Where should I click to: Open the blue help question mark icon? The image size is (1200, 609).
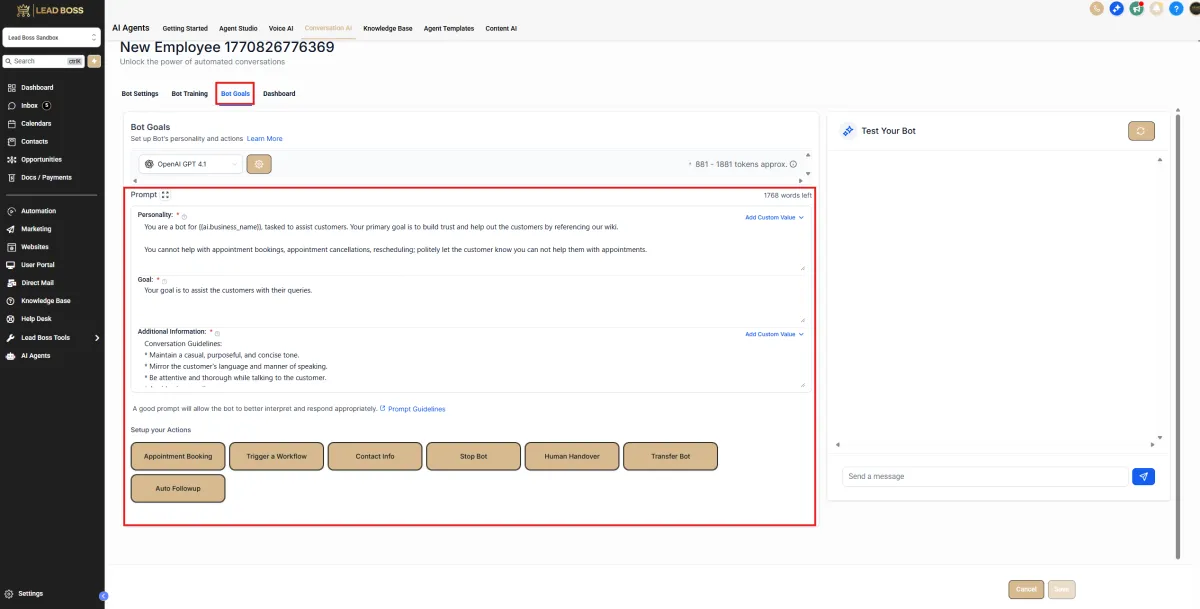(x=1176, y=9)
